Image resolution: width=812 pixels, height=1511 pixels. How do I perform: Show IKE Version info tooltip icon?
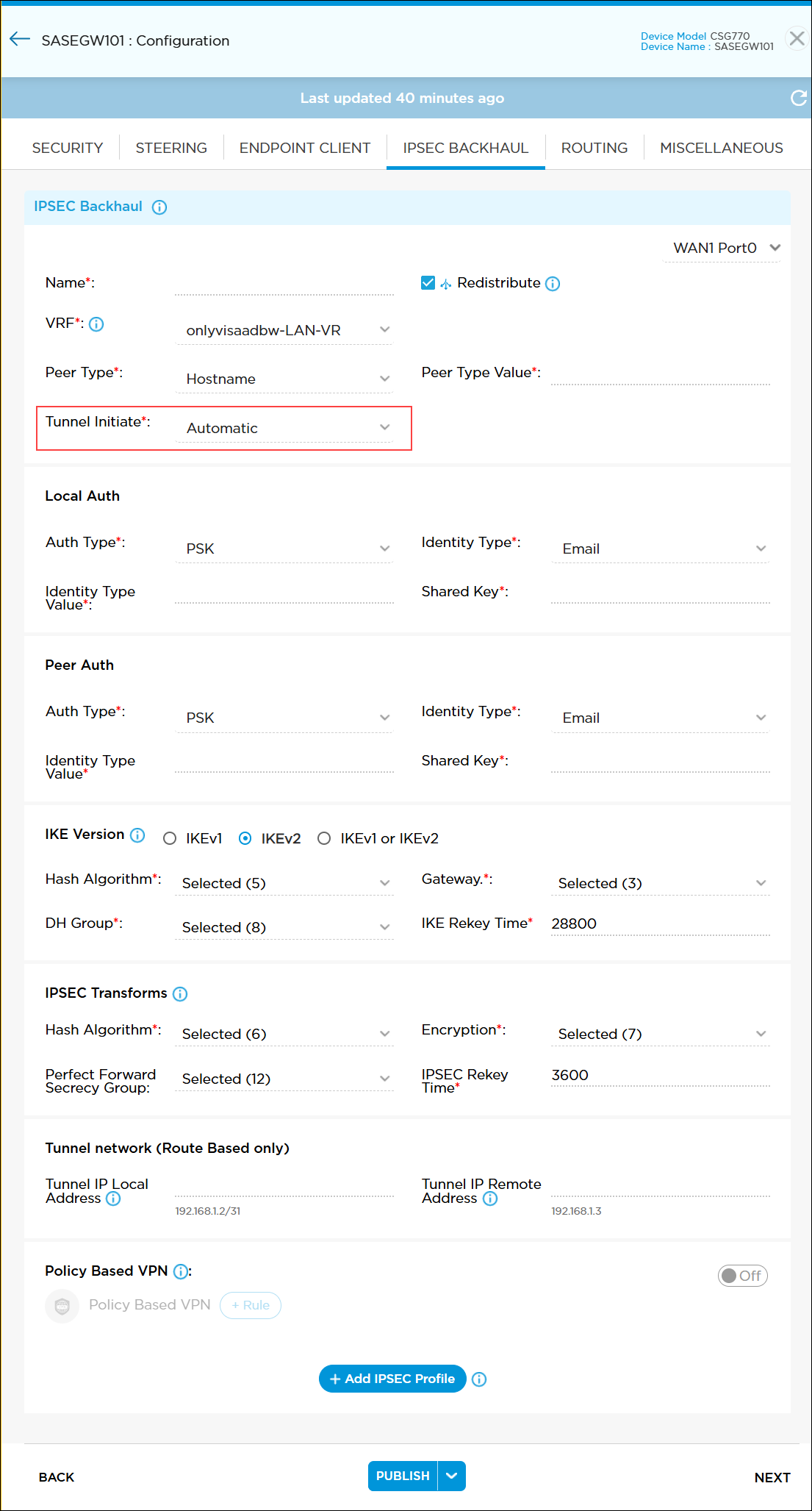137,835
